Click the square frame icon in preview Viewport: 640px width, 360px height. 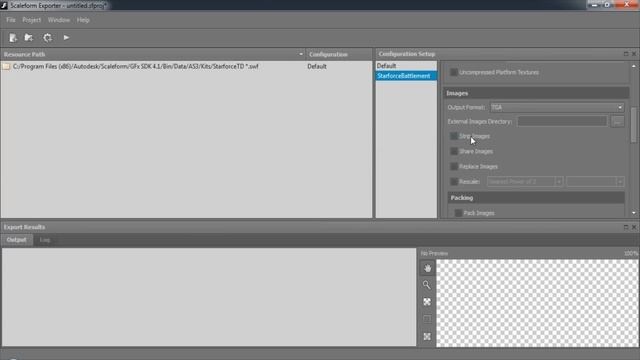tap(427, 319)
